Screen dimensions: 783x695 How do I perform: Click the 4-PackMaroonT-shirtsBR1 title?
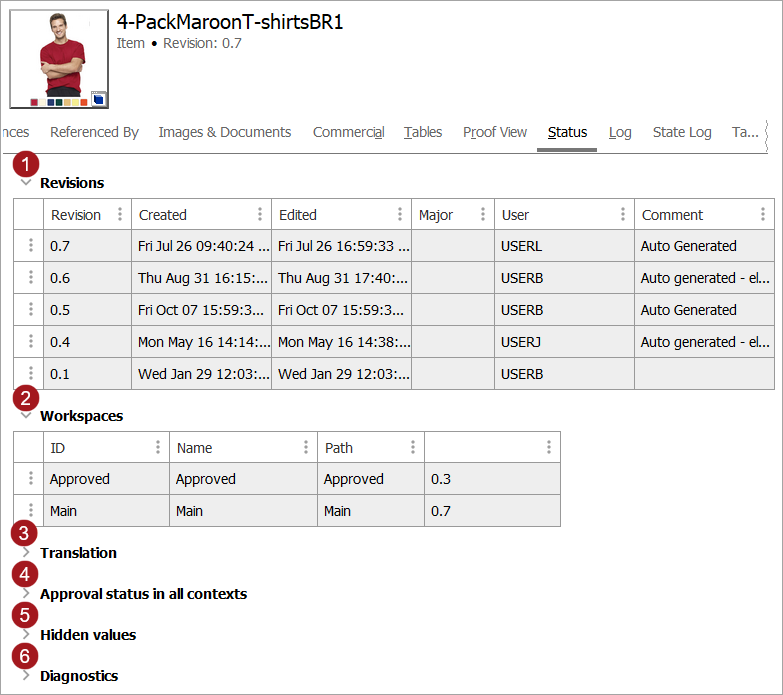coord(230,22)
